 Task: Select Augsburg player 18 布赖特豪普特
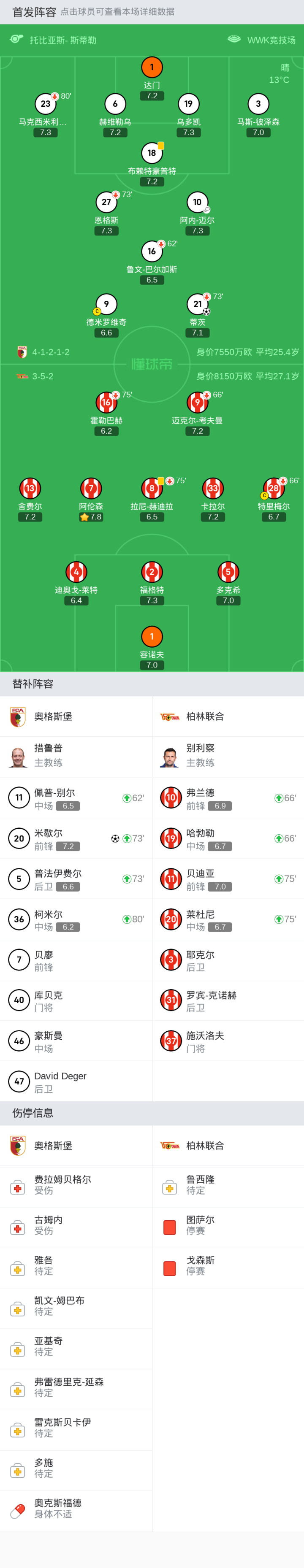tap(152, 153)
